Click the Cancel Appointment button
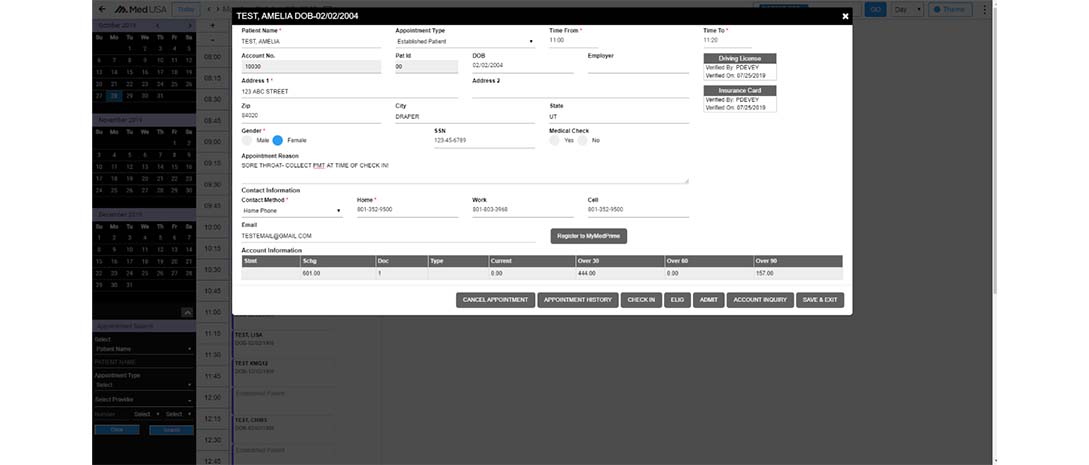The image size is (1089, 465). (495, 300)
